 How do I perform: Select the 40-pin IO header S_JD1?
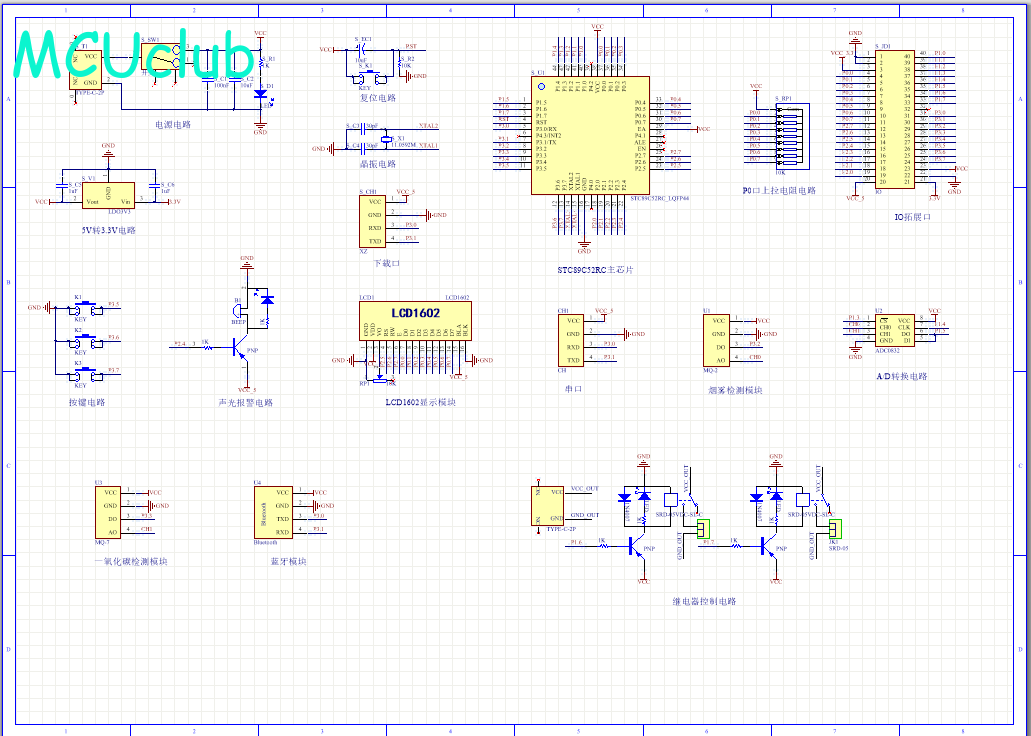coord(894,119)
